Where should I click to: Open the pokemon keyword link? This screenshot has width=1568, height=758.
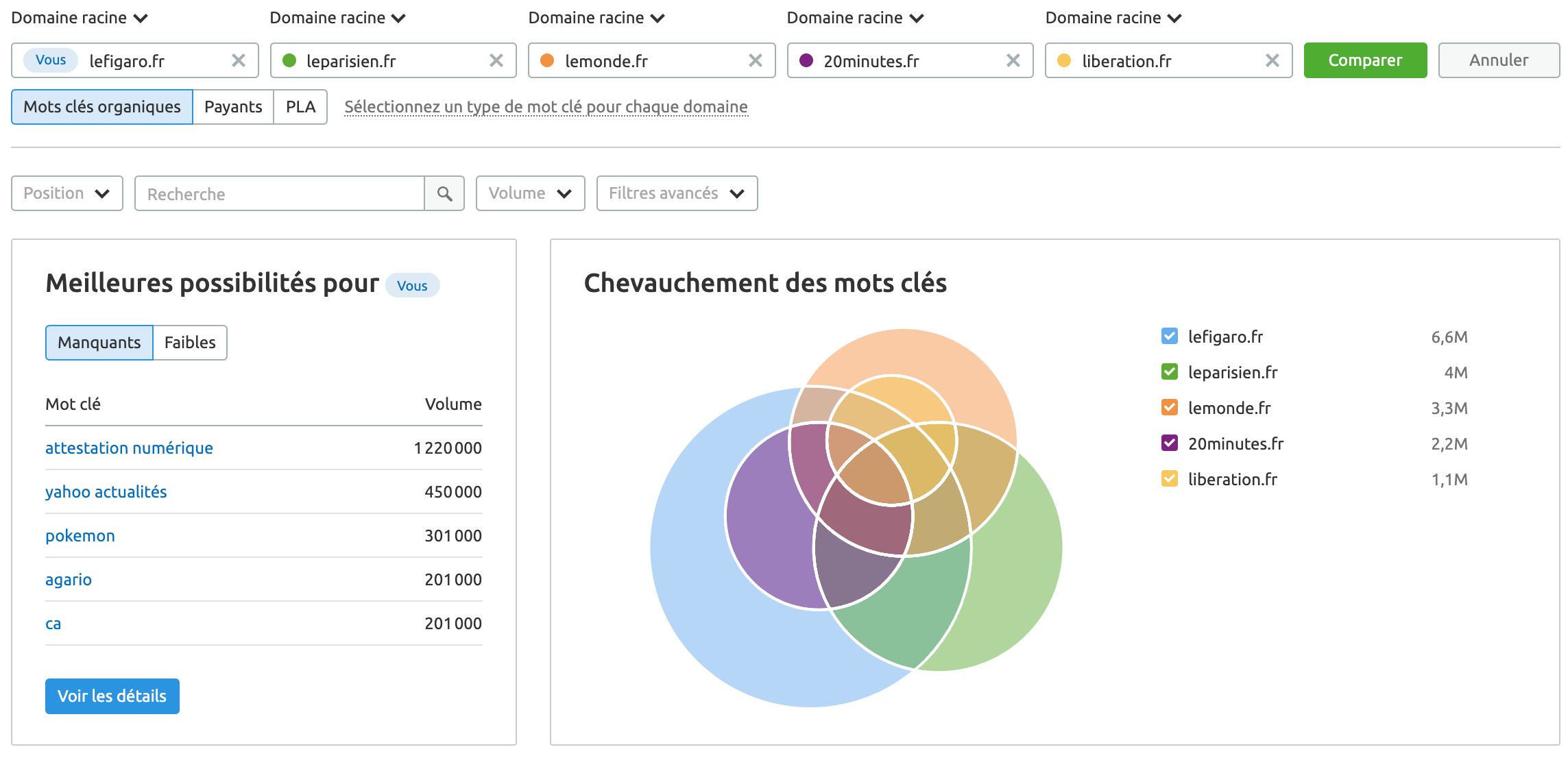pyautogui.click(x=80, y=535)
